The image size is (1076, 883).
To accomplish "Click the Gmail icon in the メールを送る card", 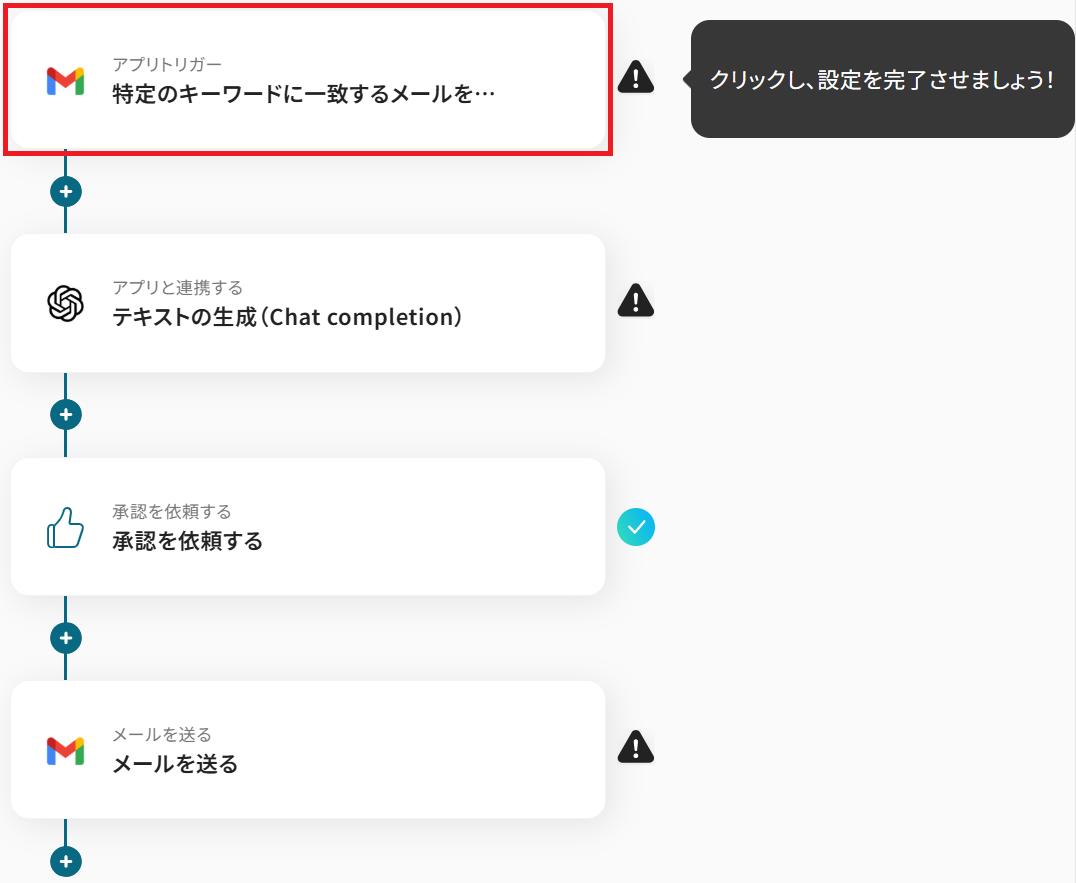I will pos(65,750).
